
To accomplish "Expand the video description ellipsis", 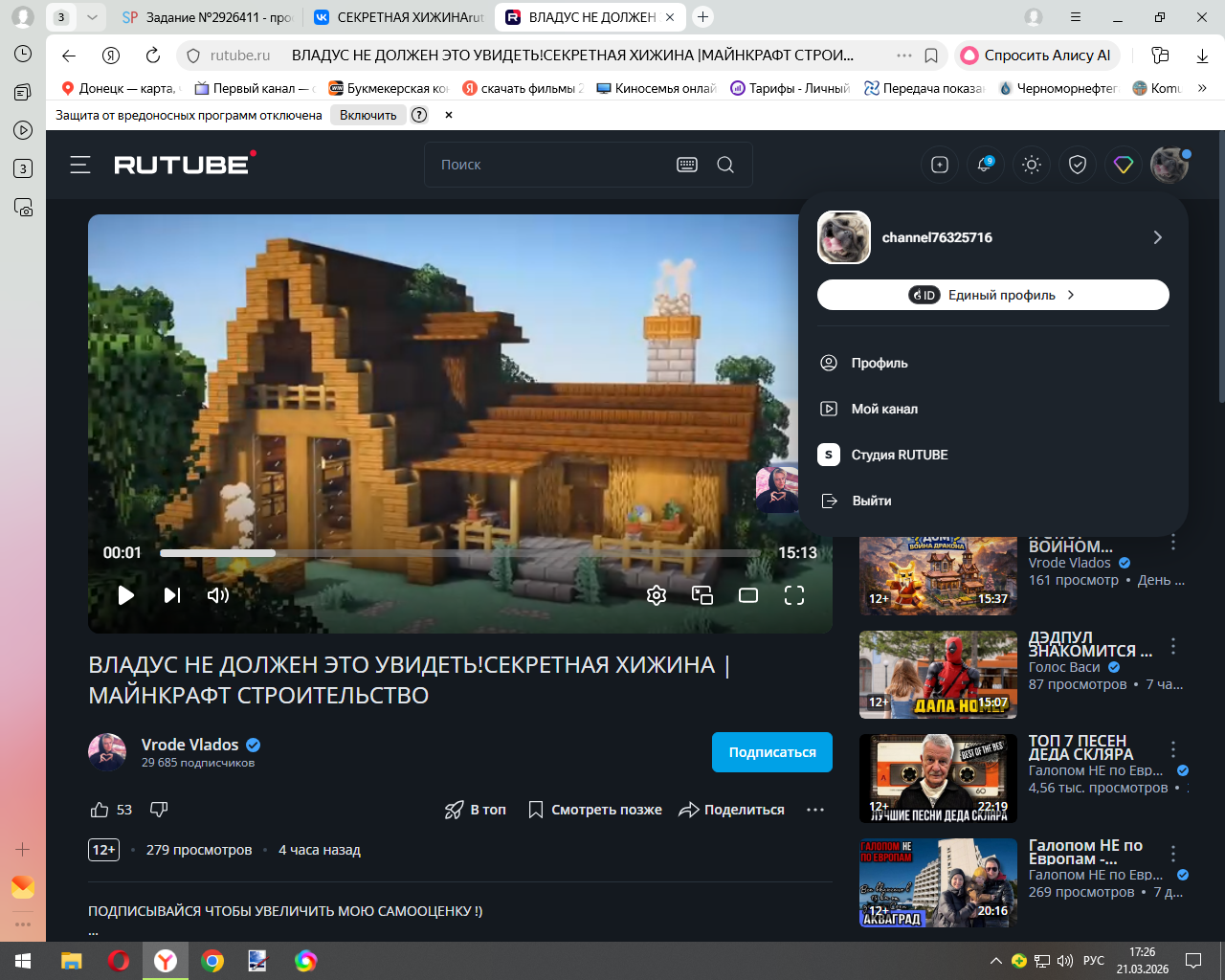I will tap(93, 930).
